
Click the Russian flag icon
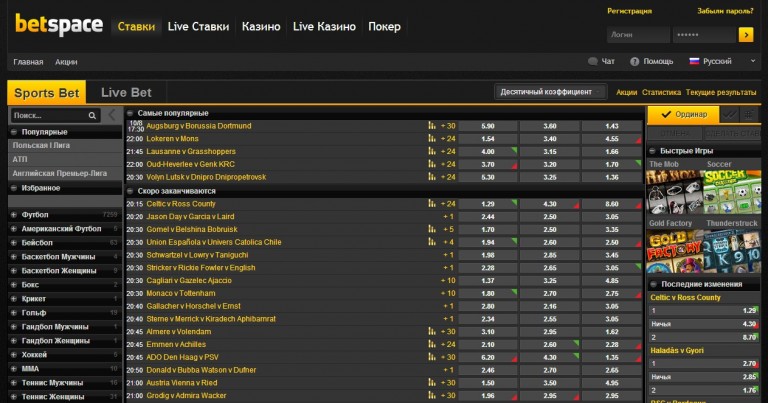click(694, 61)
